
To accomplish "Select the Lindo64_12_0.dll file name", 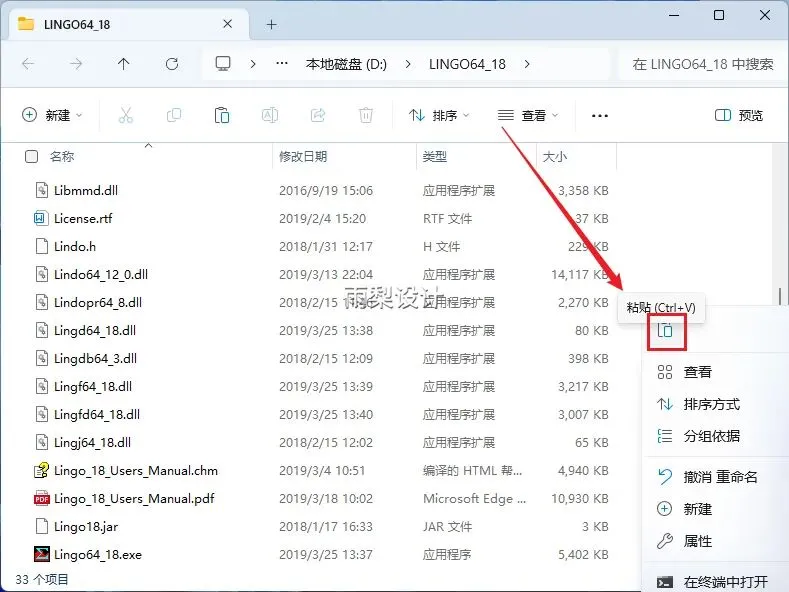I will [x=101, y=274].
